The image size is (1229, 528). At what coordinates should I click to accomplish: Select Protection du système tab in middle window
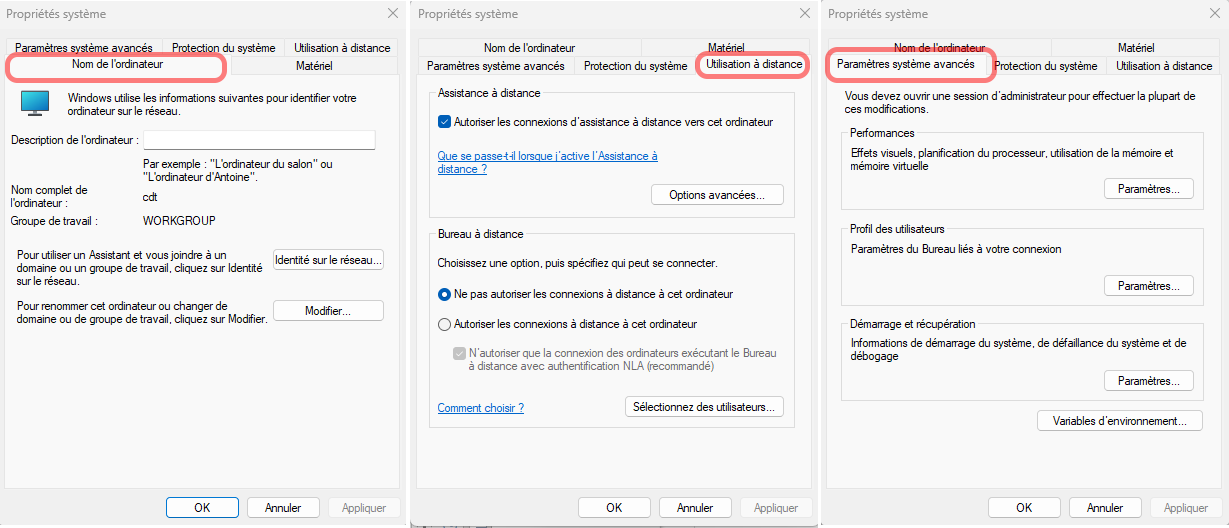(635, 66)
